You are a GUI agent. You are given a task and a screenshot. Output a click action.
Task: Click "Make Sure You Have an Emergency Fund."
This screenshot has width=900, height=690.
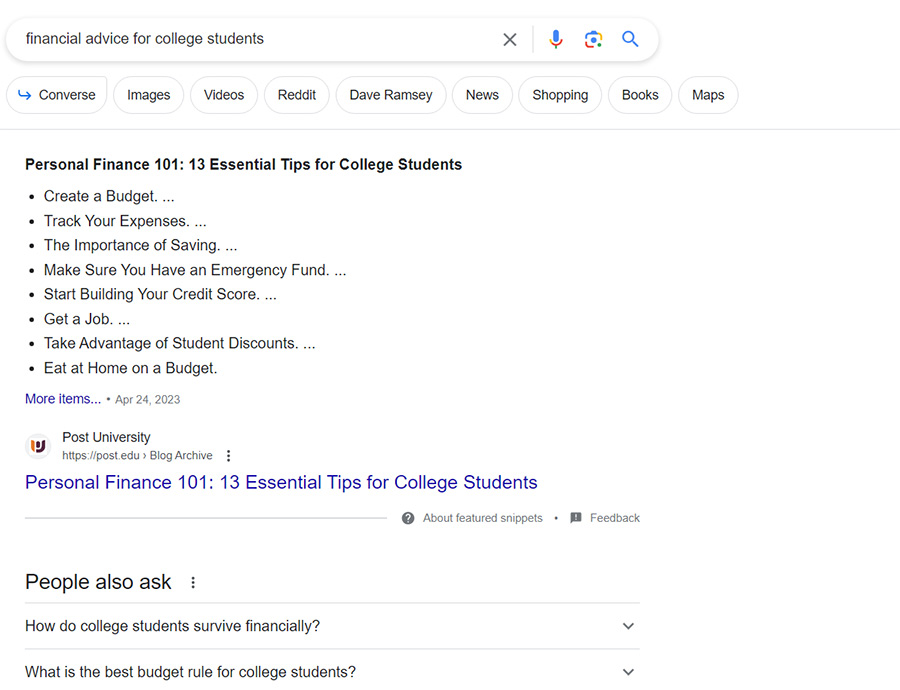pyautogui.click(x=195, y=270)
